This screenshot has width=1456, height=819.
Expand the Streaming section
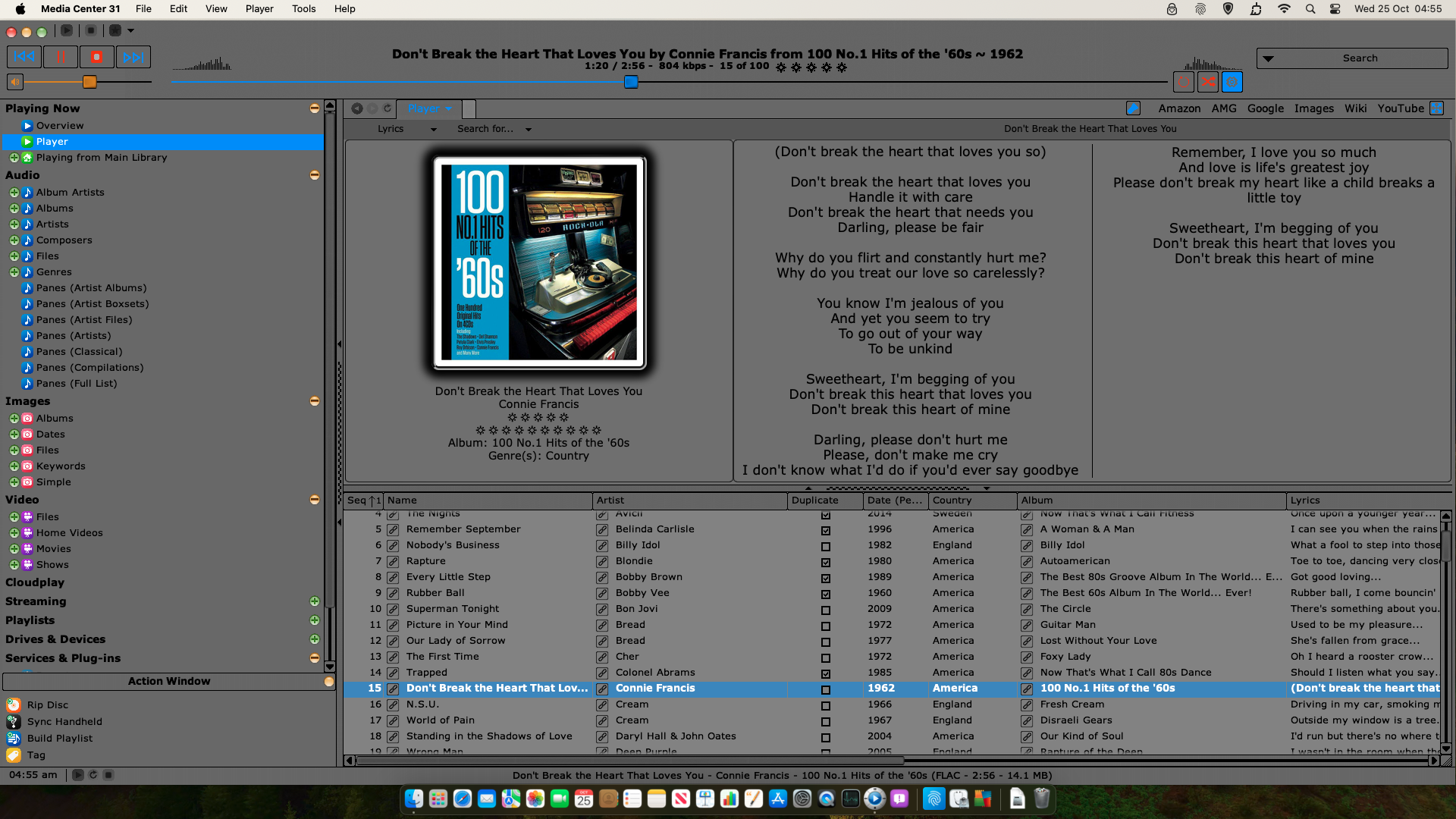click(x=315, y=601)
